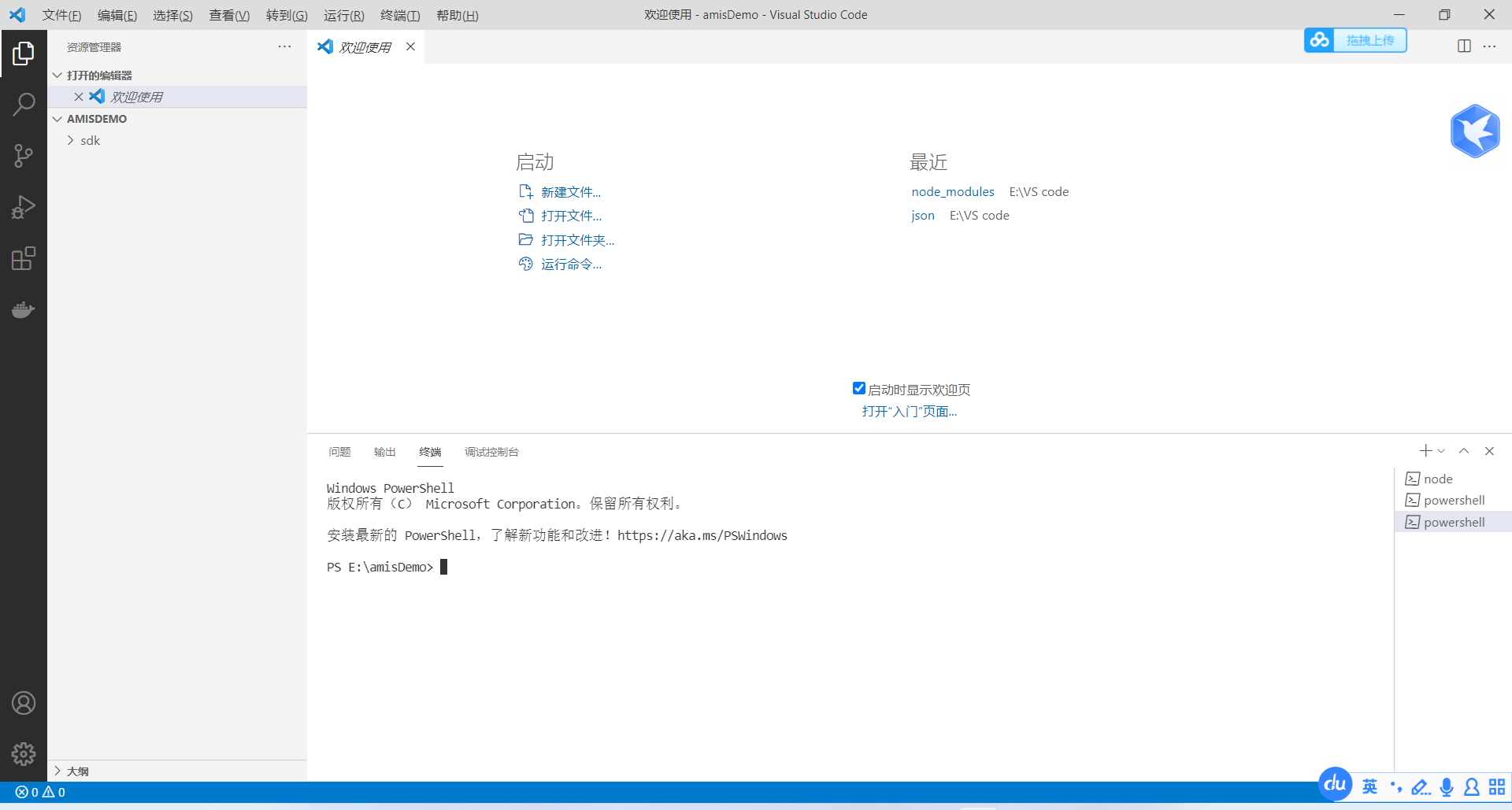The width and height of the screenshot is (1512, 810).
Task: Open the Docker view icon
Action: pyautogui.click(x=24, y=309)
